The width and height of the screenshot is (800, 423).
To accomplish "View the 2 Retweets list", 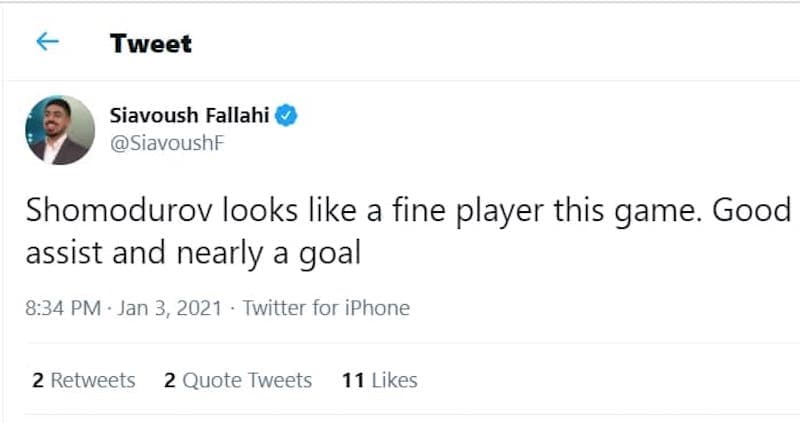I will click(84, 381).
